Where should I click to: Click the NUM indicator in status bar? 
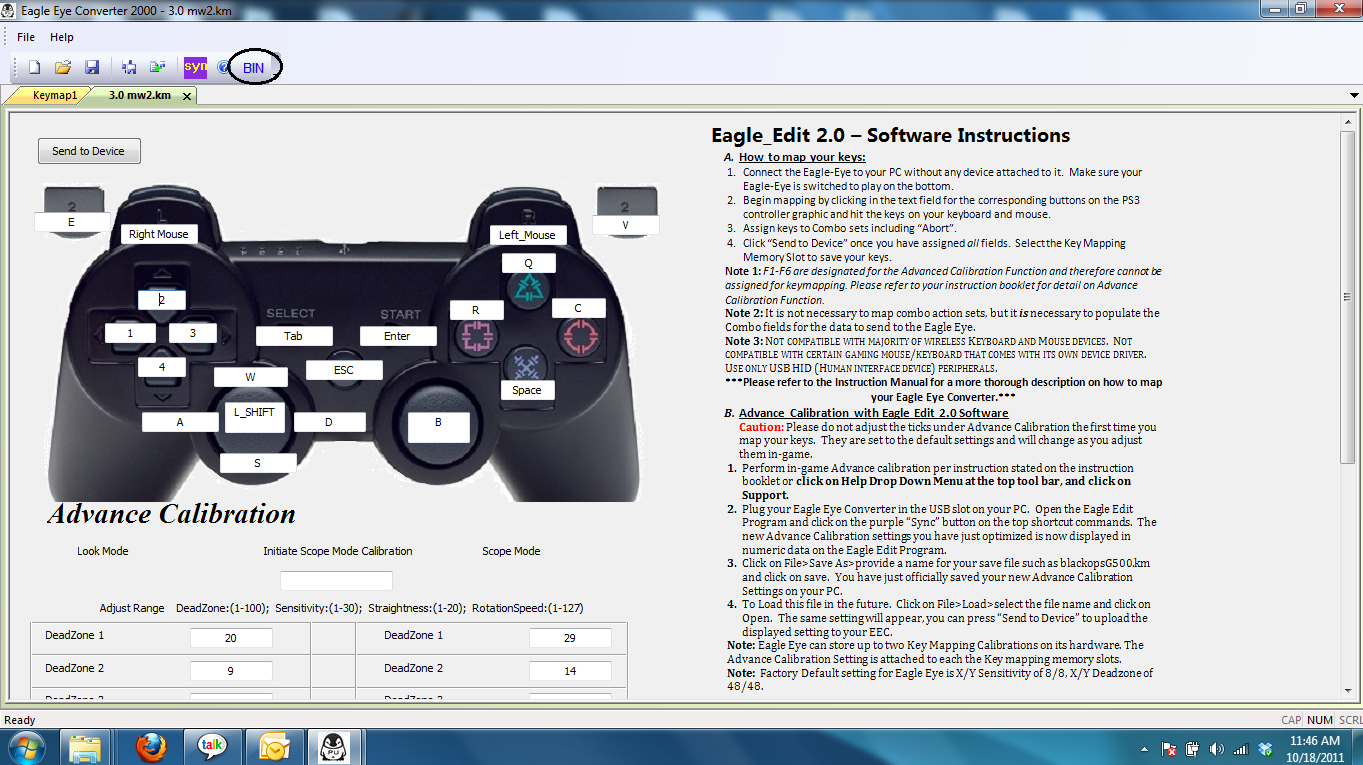click(x=1320, y=720)
